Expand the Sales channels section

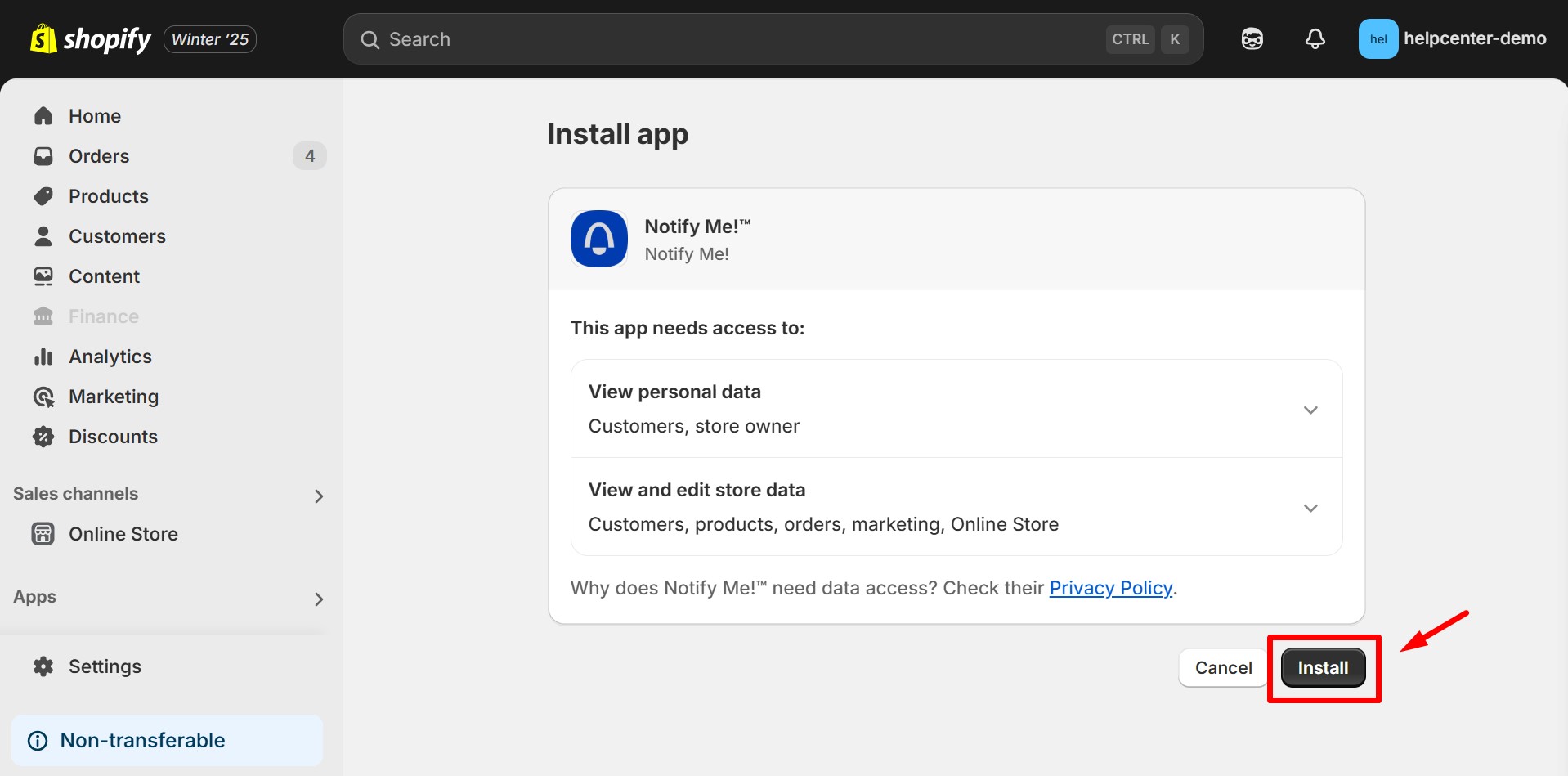point(319,496)
